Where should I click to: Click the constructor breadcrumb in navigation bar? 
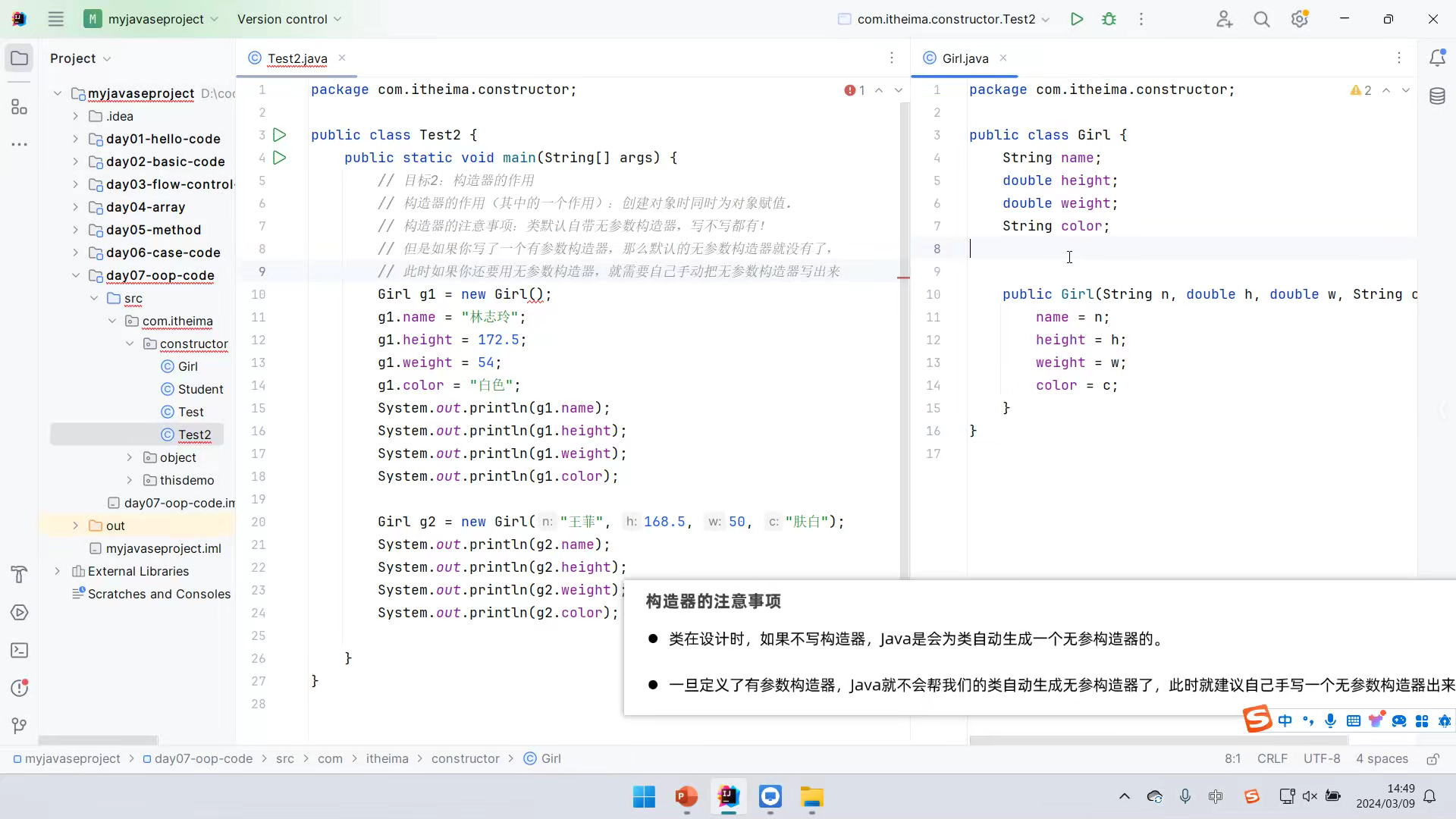point(465,759)
